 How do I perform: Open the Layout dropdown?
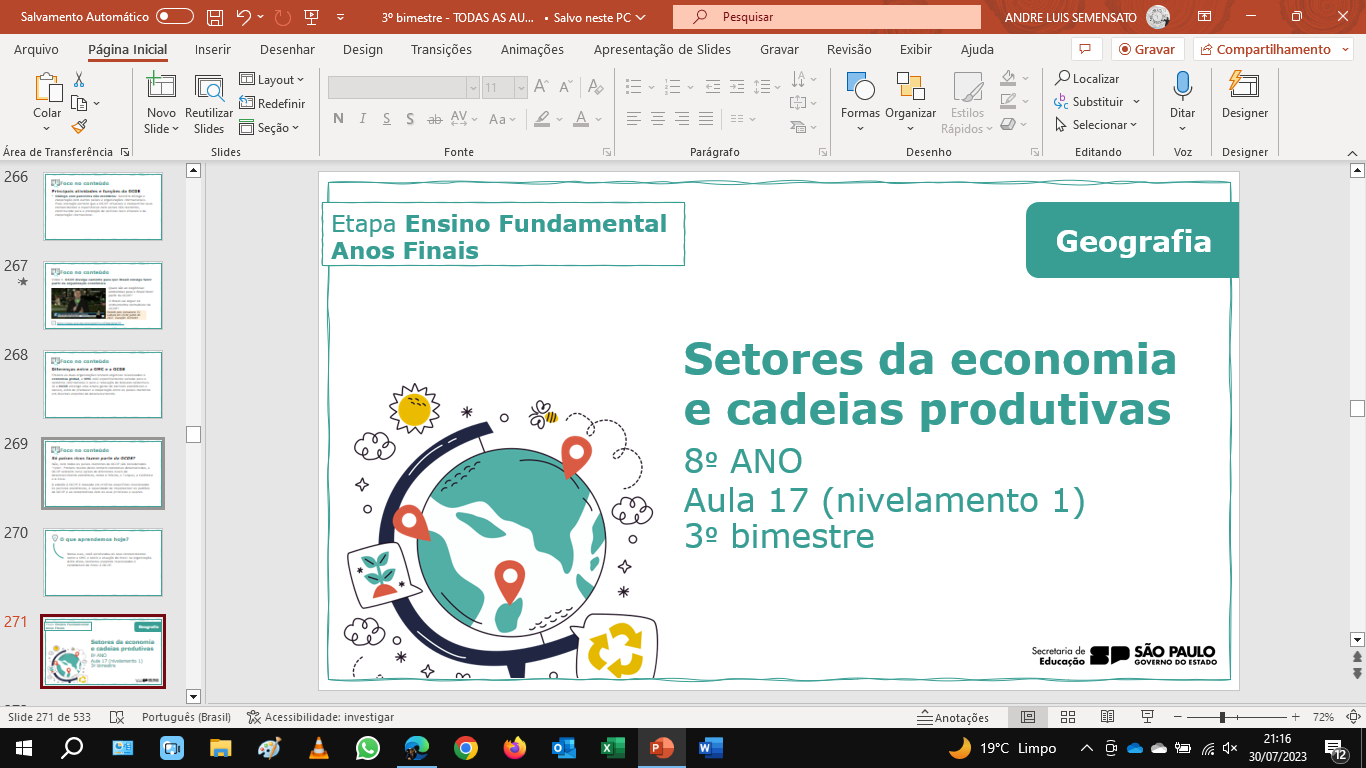pyautogui.click(x=272, y=80)
